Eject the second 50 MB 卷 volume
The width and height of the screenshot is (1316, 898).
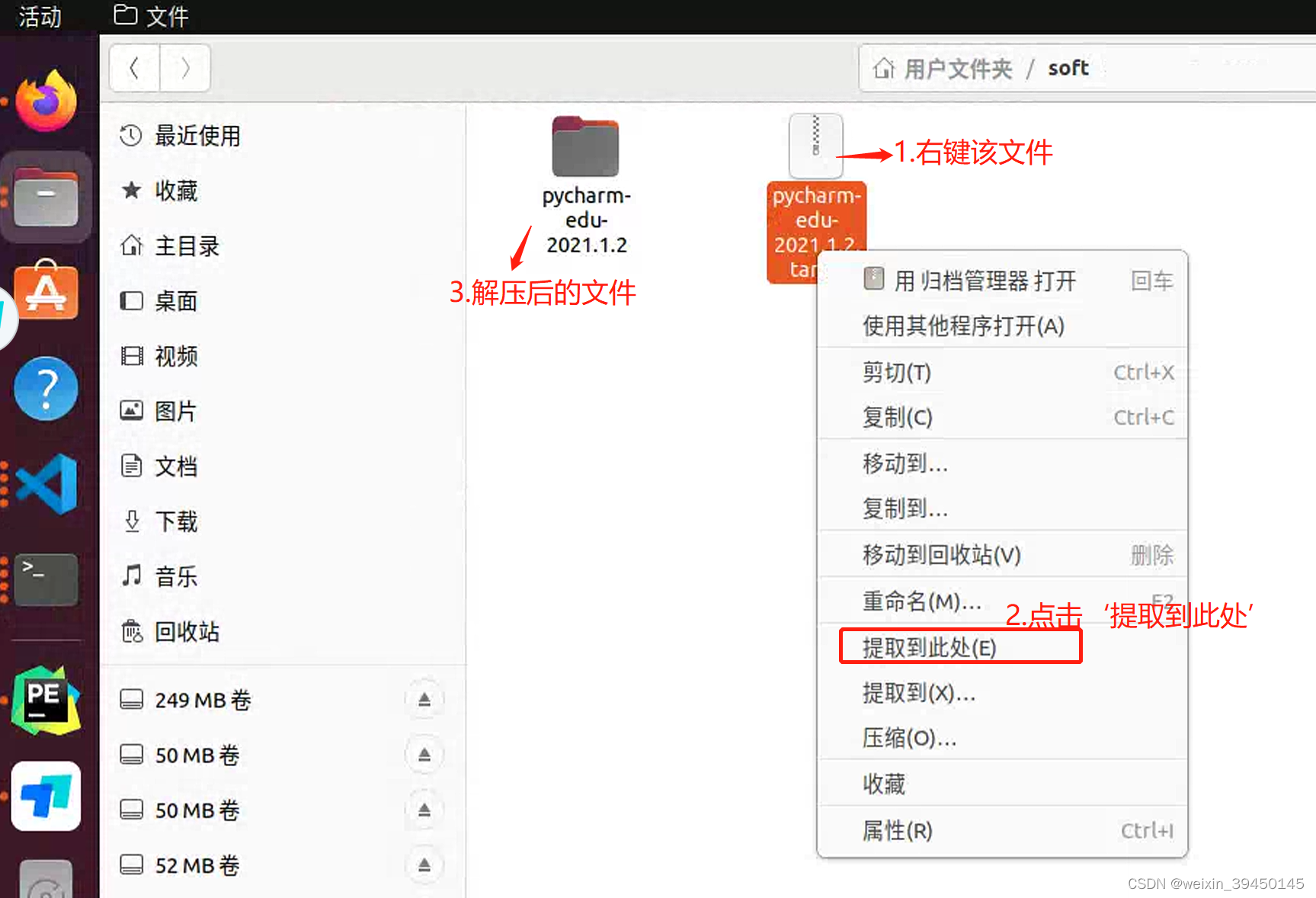424,809
